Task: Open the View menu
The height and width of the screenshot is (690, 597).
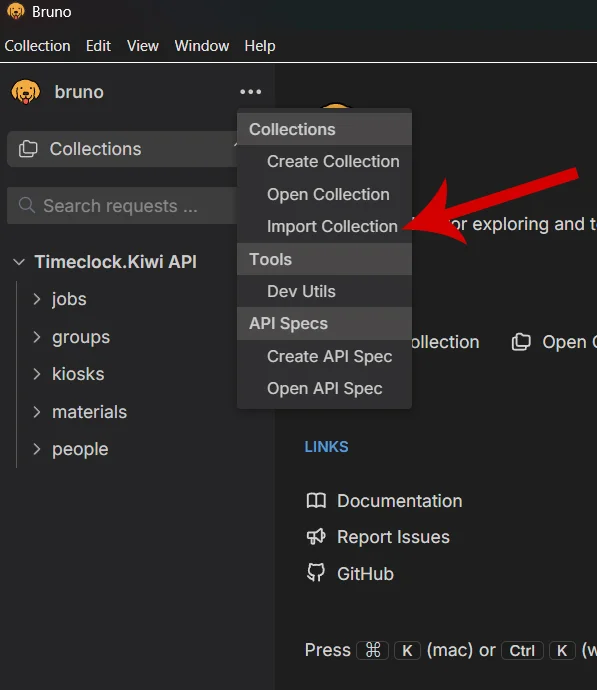Action: (143, 46)
